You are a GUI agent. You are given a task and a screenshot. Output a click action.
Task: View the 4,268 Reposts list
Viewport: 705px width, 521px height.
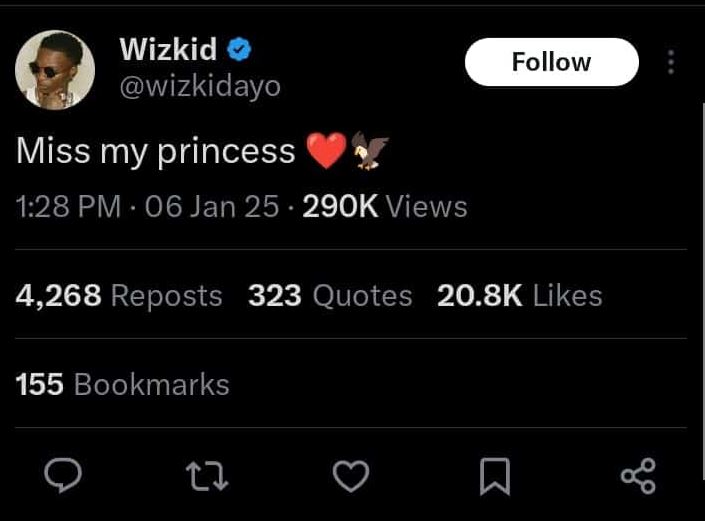click(119, 296)
